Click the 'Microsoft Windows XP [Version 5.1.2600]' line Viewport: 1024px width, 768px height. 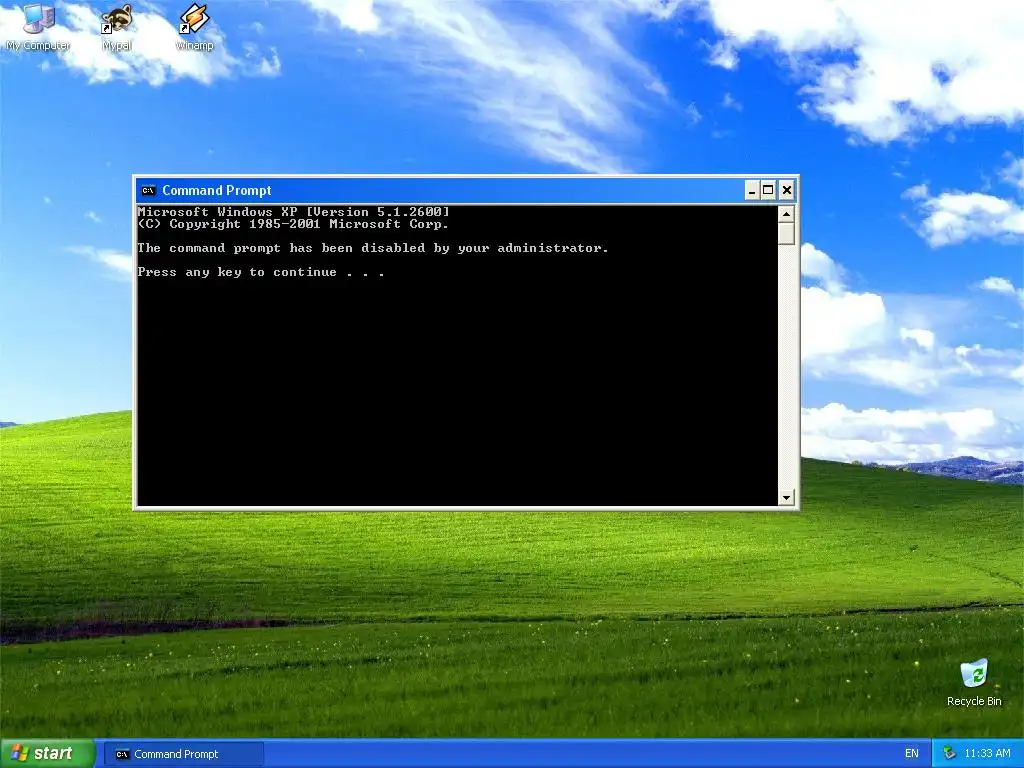click(x=293, y=212)
